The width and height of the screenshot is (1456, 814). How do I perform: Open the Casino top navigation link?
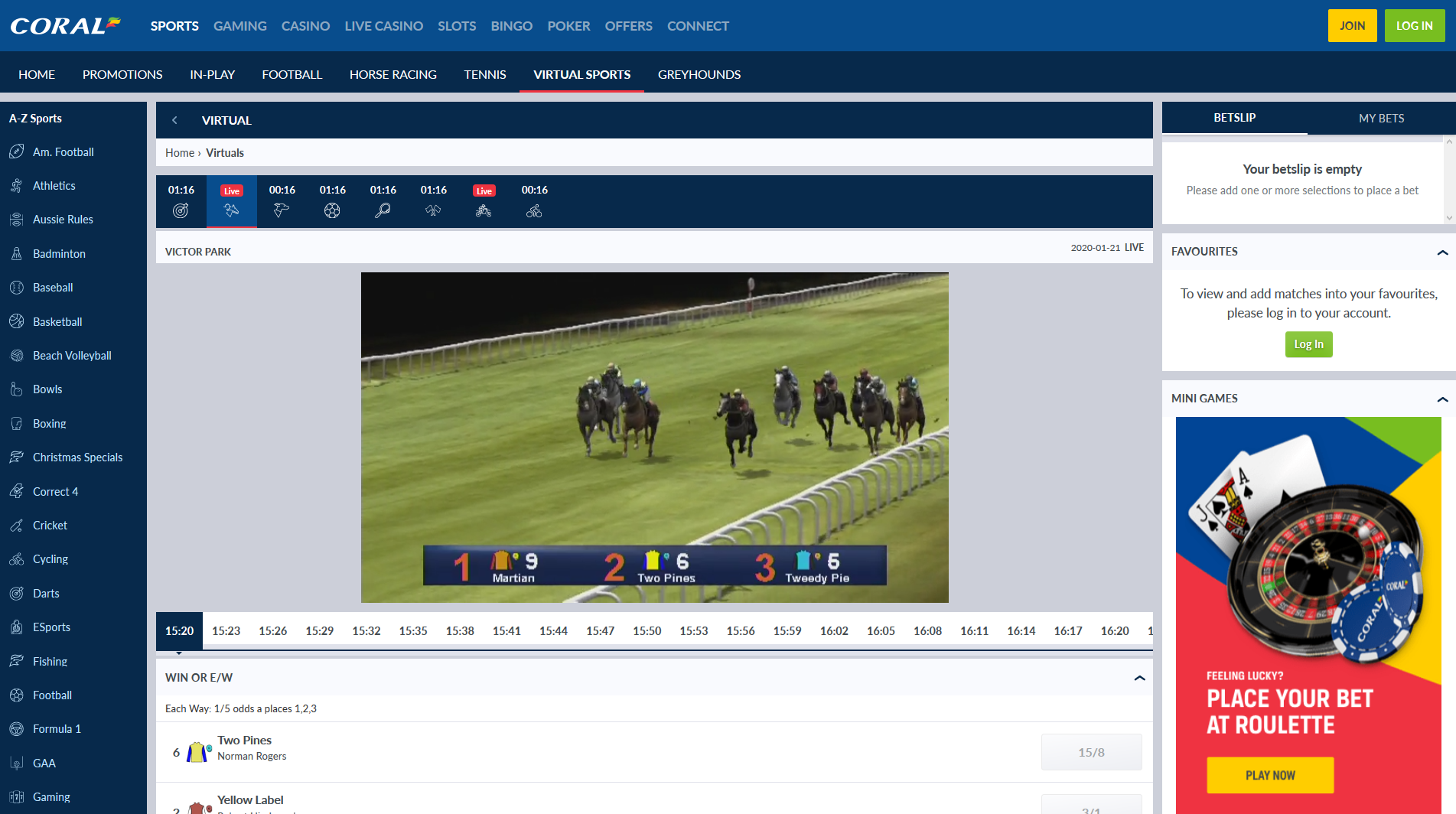(x=305, y=26)
